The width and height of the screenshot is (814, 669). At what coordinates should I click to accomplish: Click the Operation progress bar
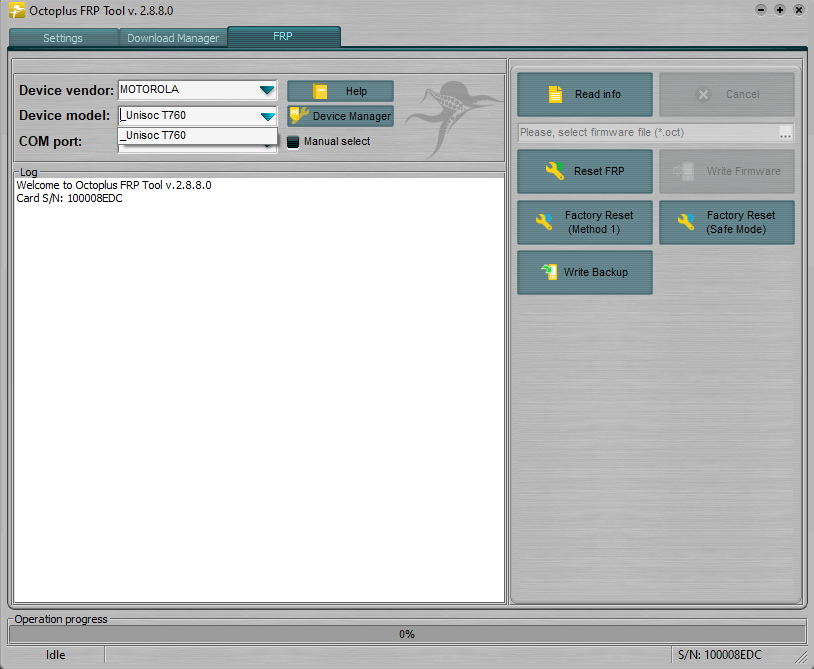[x=406, y=634]
